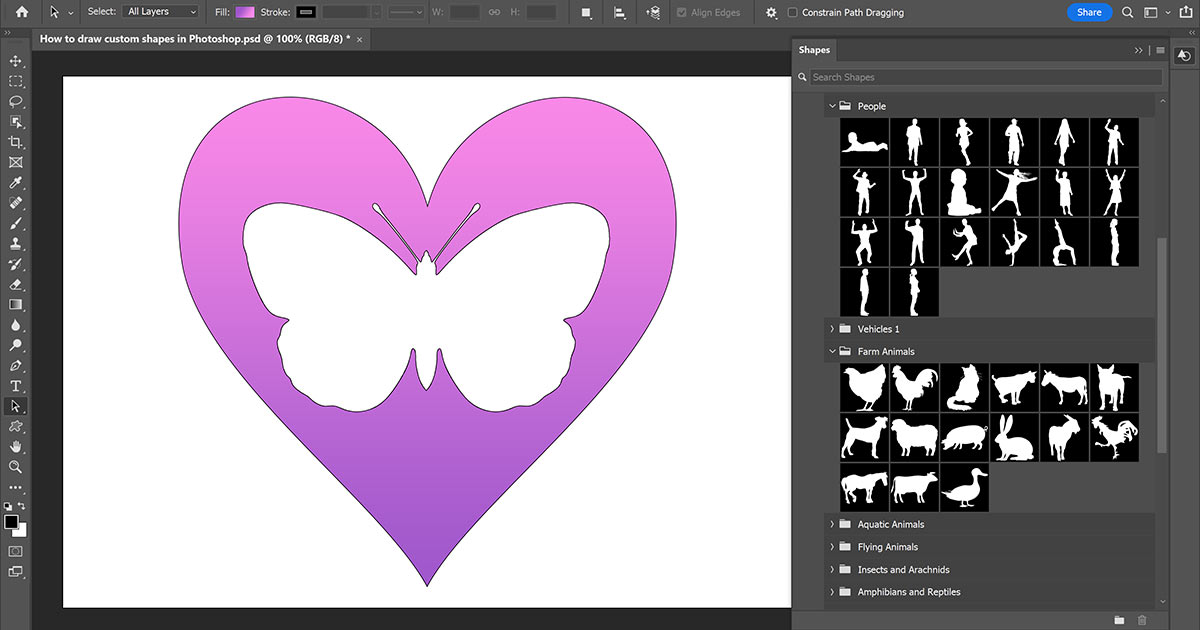The height and width of the screenshot is (630, 1200).
Task: Open Photoshop's search icon near Share
Action: click(x=1127, y=12)
